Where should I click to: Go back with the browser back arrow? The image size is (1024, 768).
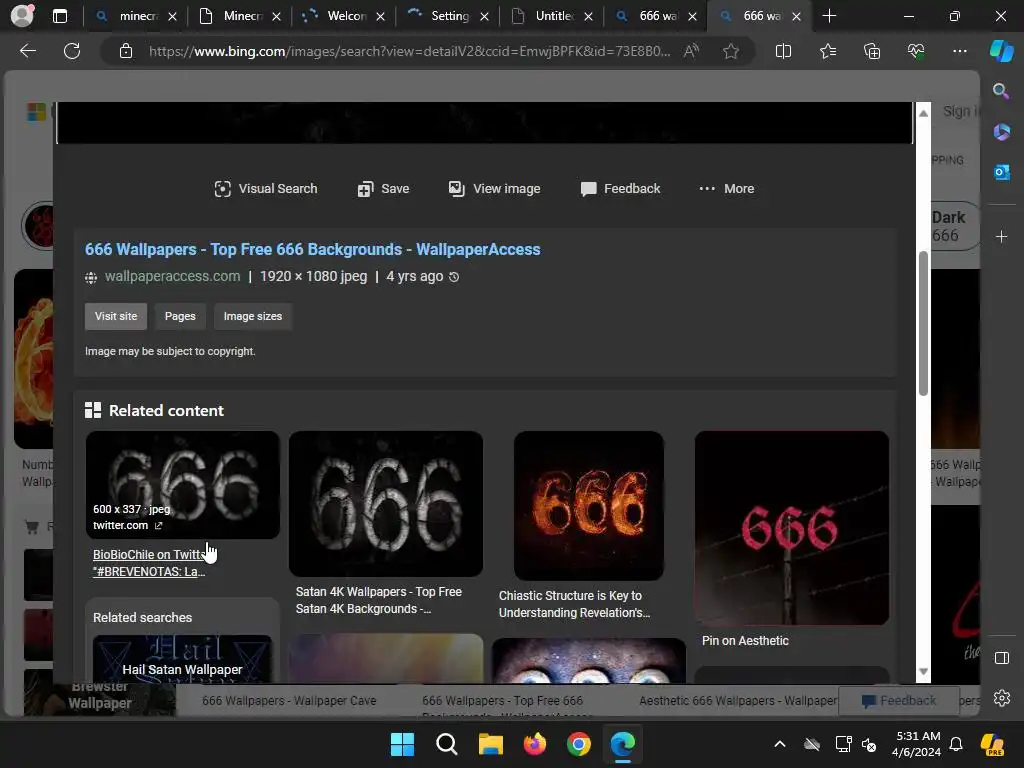click(x=28, y=51)
